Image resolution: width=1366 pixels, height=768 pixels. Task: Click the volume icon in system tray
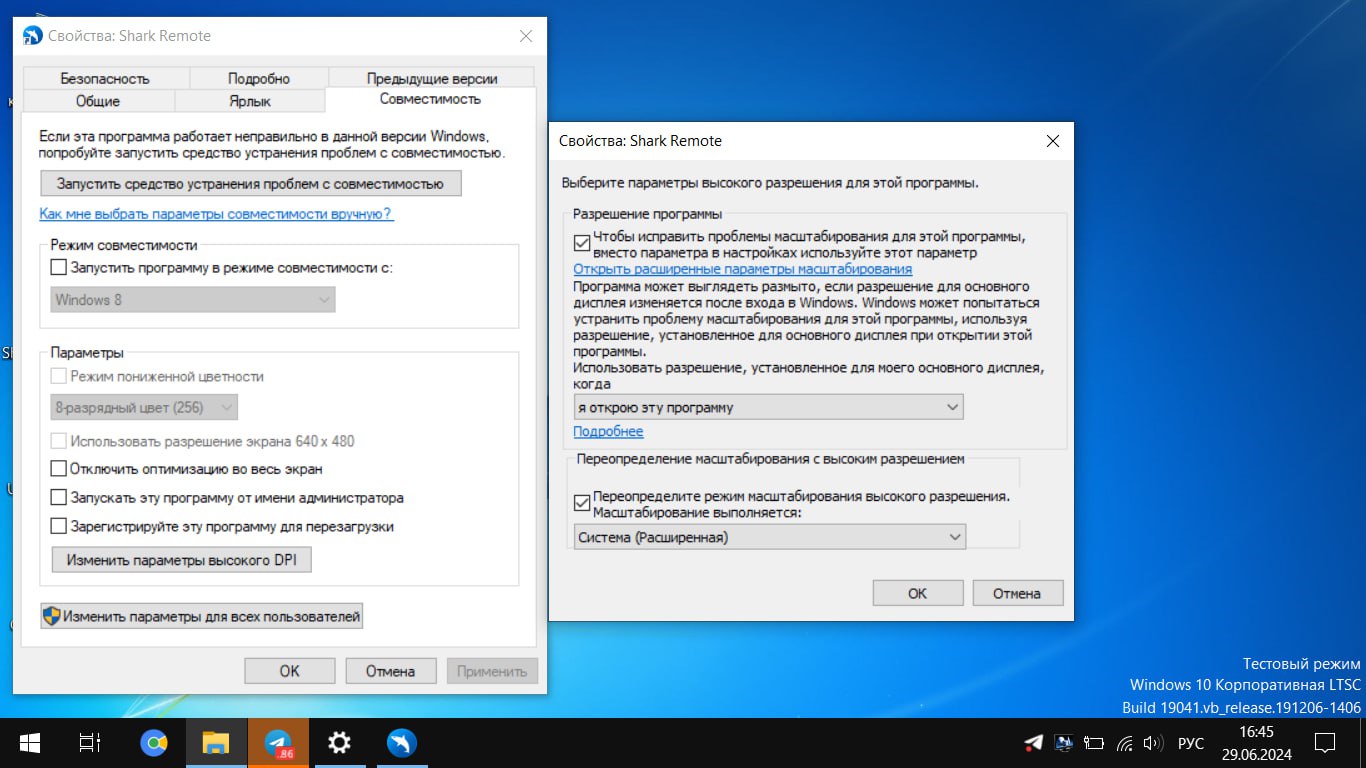(1152, 743)
